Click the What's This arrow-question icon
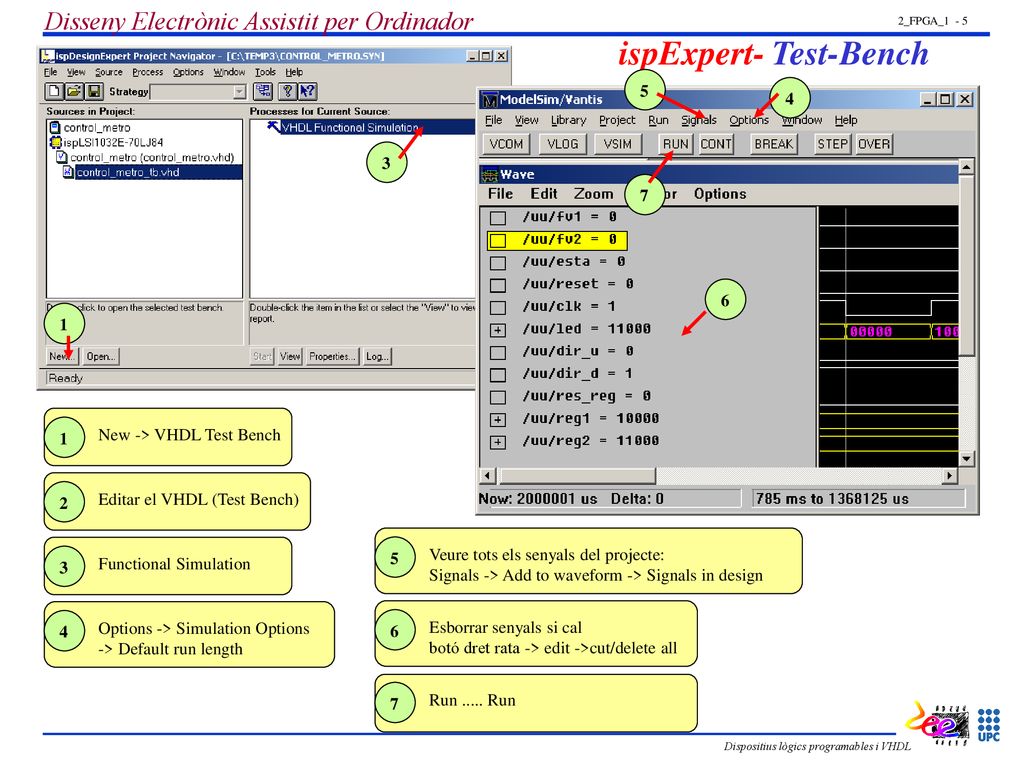 tap(308, 91)
